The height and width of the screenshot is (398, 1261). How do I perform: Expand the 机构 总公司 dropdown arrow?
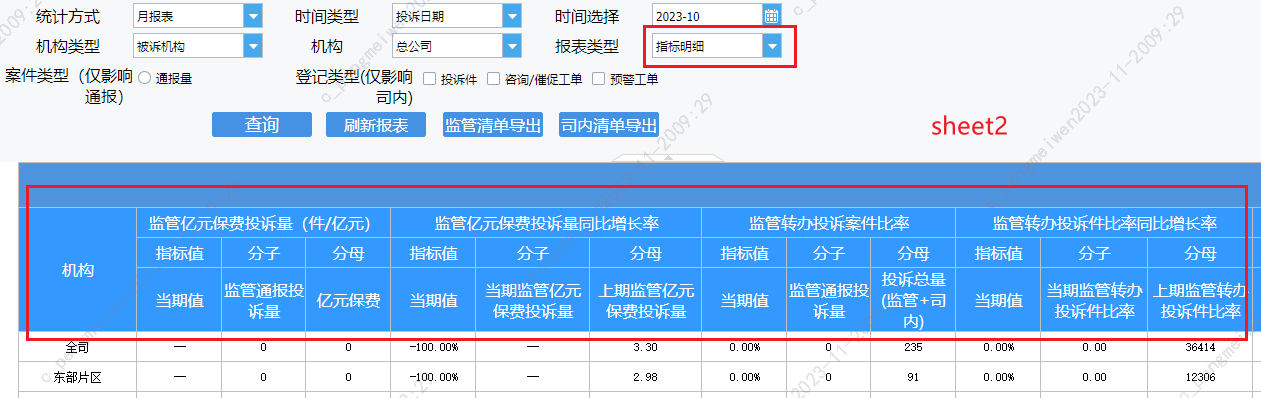[512, 46]
